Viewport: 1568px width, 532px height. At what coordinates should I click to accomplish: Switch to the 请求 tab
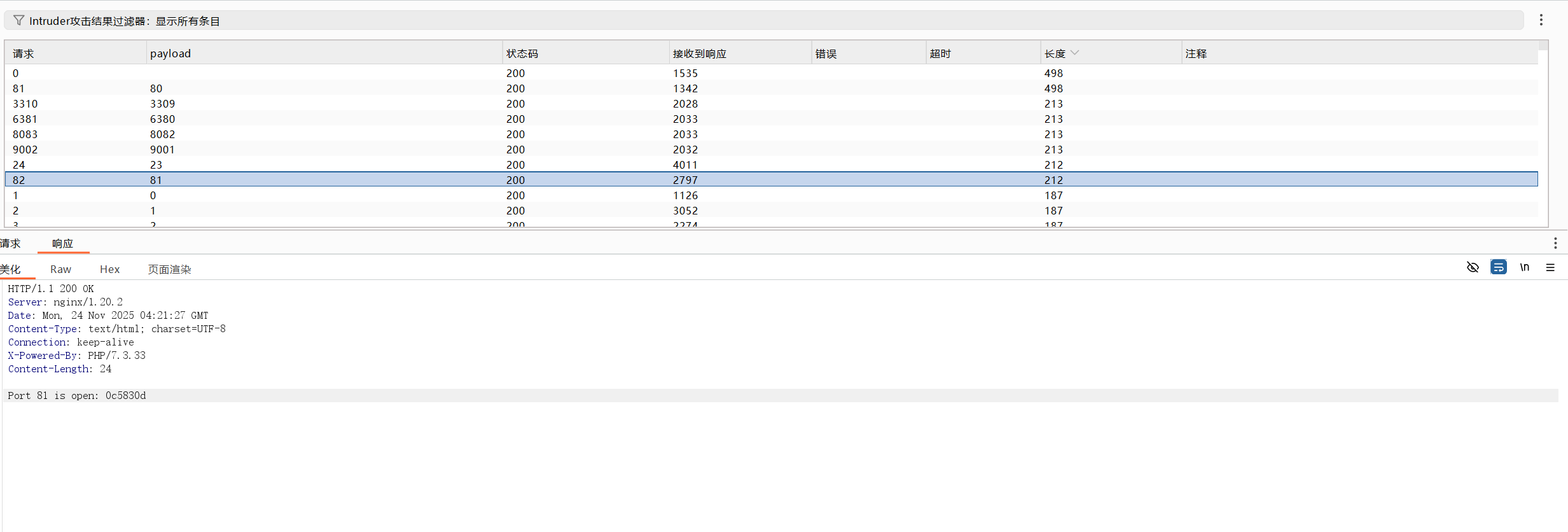[x=11, y=244]
